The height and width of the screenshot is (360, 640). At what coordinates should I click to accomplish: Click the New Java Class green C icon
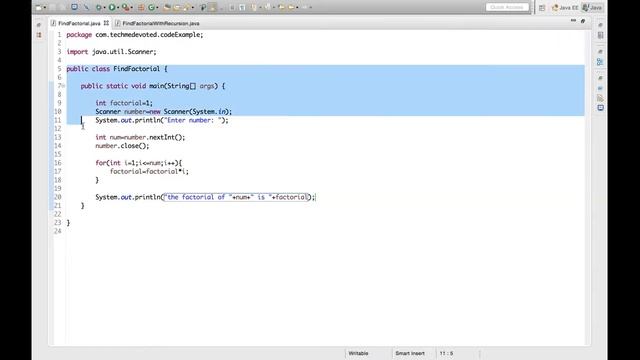click(151, 7)
